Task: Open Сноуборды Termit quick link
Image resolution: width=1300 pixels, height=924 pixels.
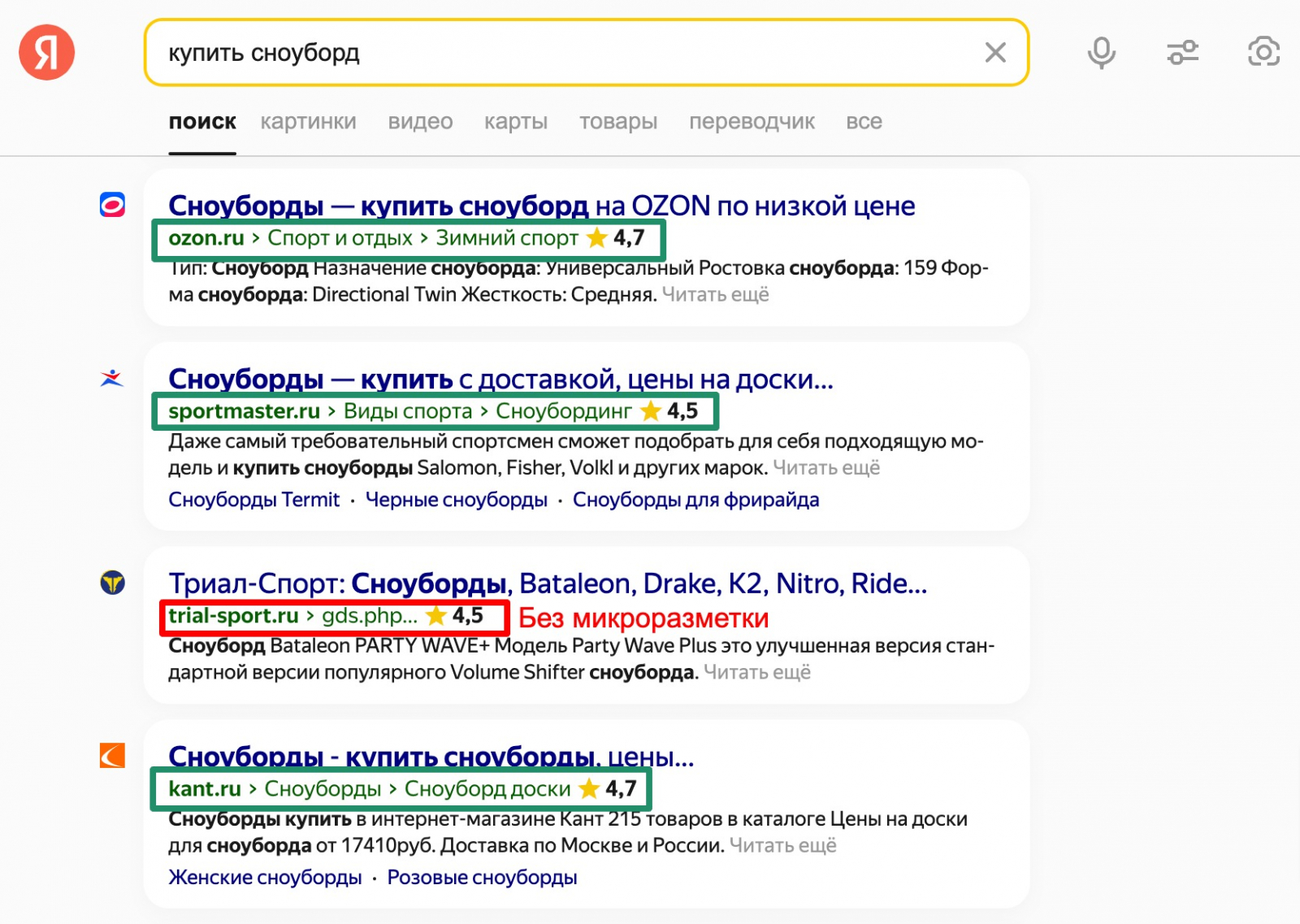Action: click(253, 500)
